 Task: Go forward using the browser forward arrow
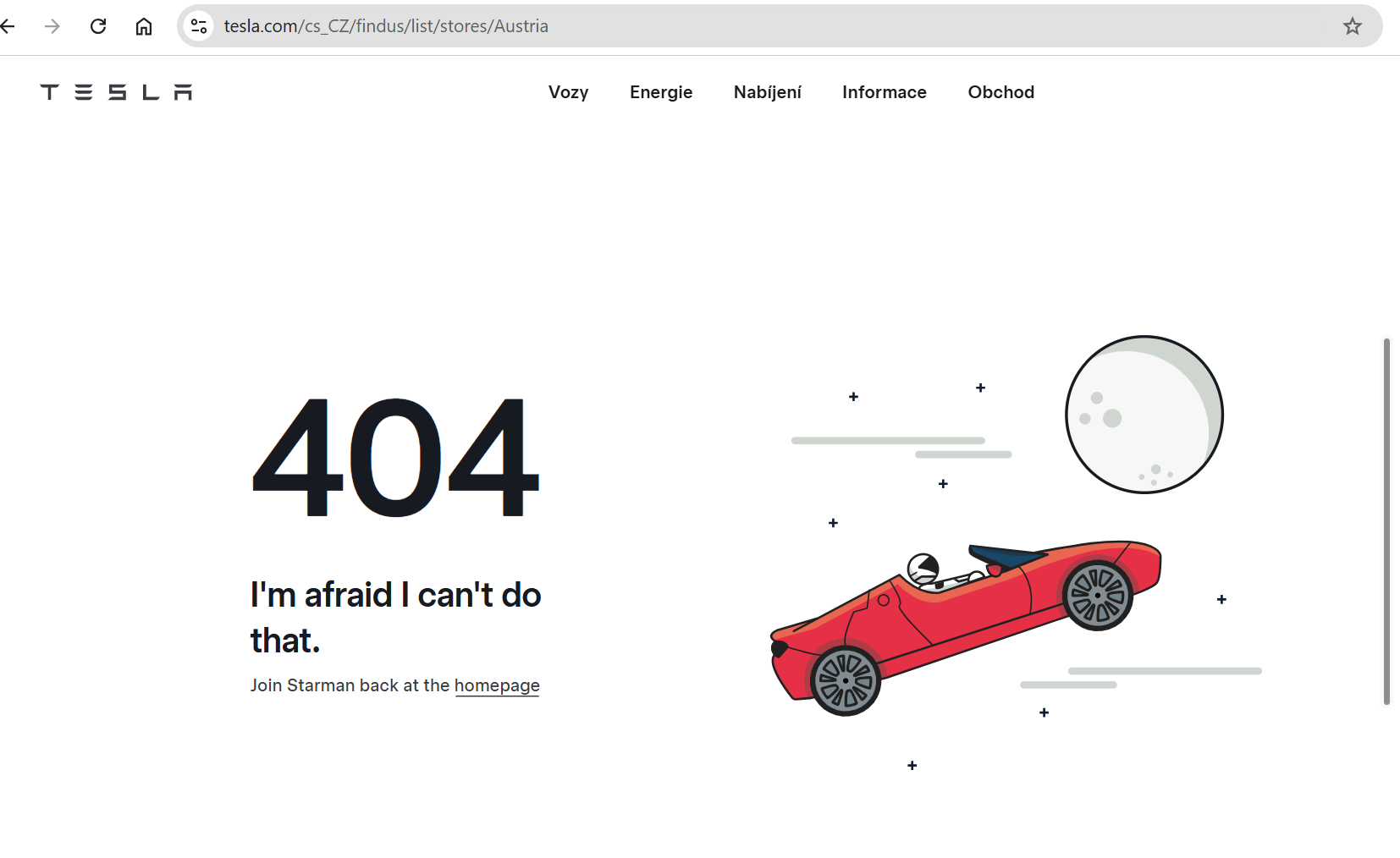point(52,26)
